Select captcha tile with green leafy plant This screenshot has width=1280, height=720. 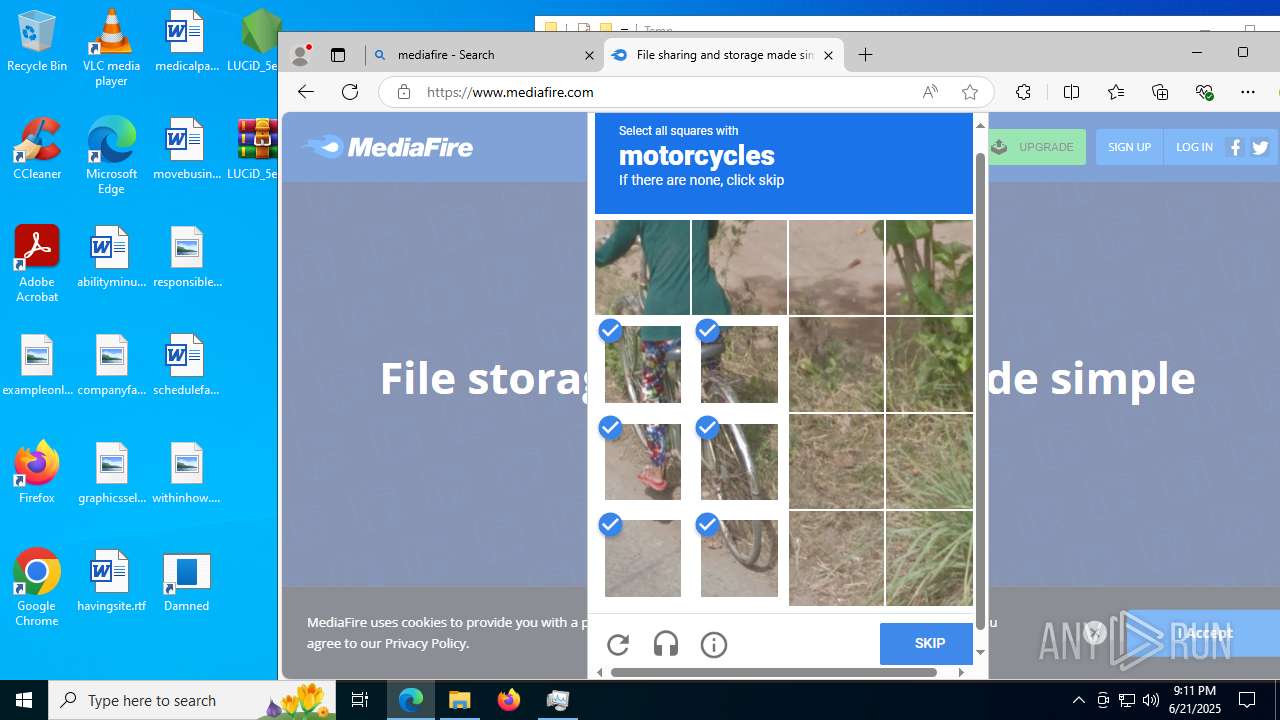pyautogui.click(x=929, y=267)
